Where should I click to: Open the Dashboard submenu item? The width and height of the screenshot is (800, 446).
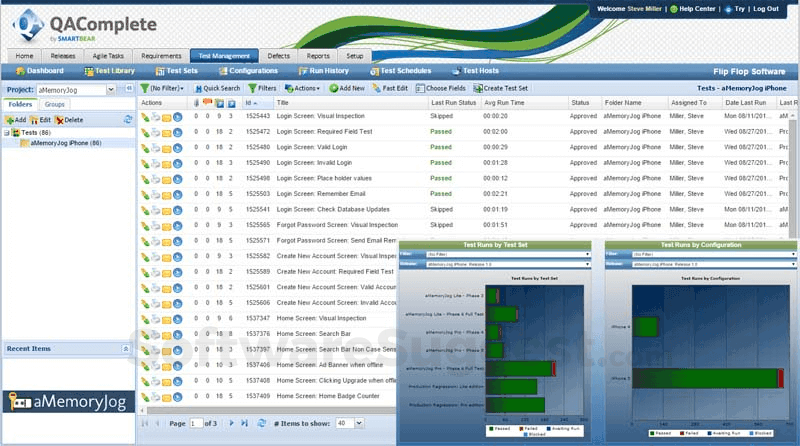40,71
